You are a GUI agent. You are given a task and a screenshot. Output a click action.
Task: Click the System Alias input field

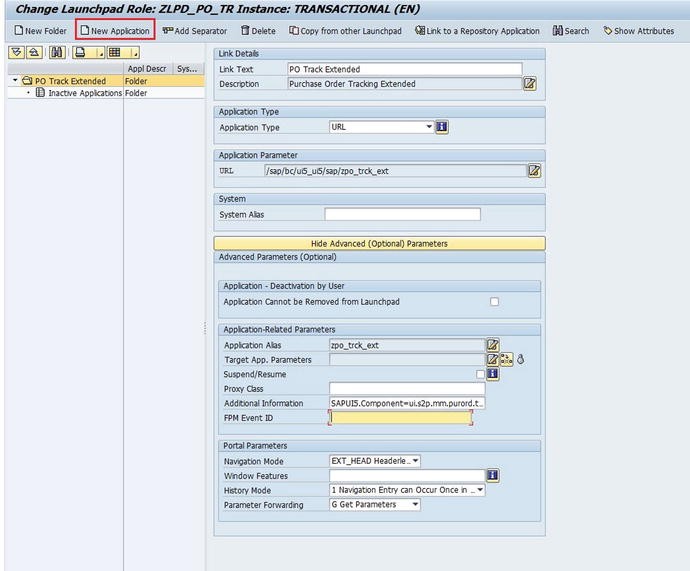click(x=402, y=214)
